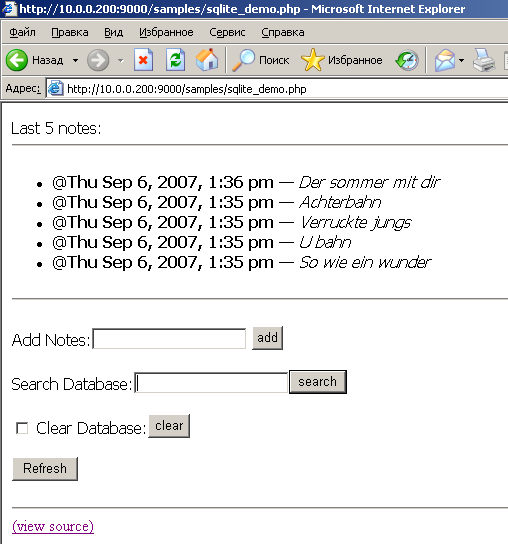508x544 pixels.
Task: Reload page with green refresh icon
Action: pyautogui.click(x=175, y=60)
